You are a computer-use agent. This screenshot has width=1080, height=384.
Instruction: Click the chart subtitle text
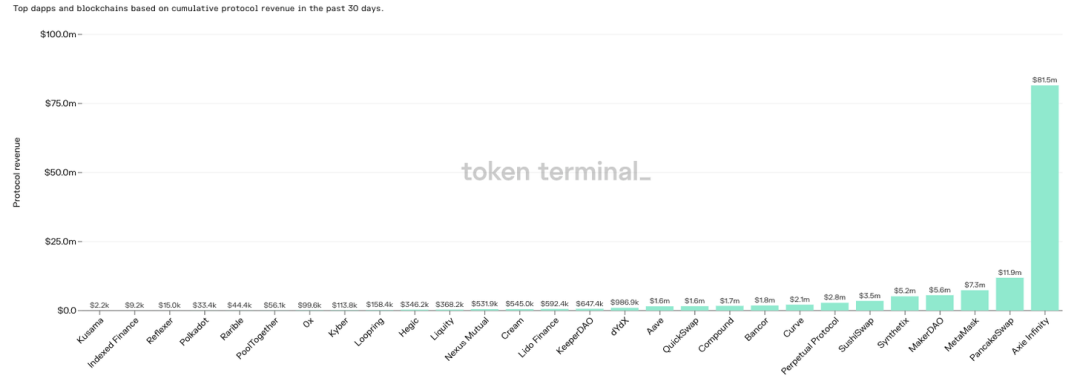tap(192, 10)
